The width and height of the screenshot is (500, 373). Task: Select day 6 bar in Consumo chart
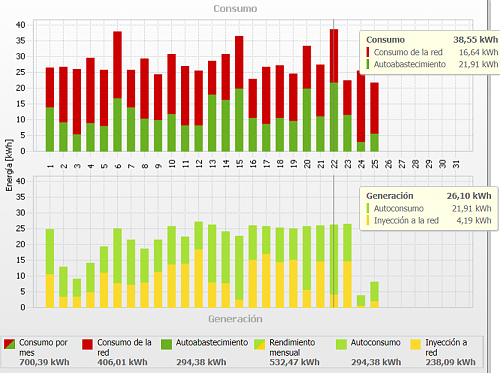tap(117, 91)
